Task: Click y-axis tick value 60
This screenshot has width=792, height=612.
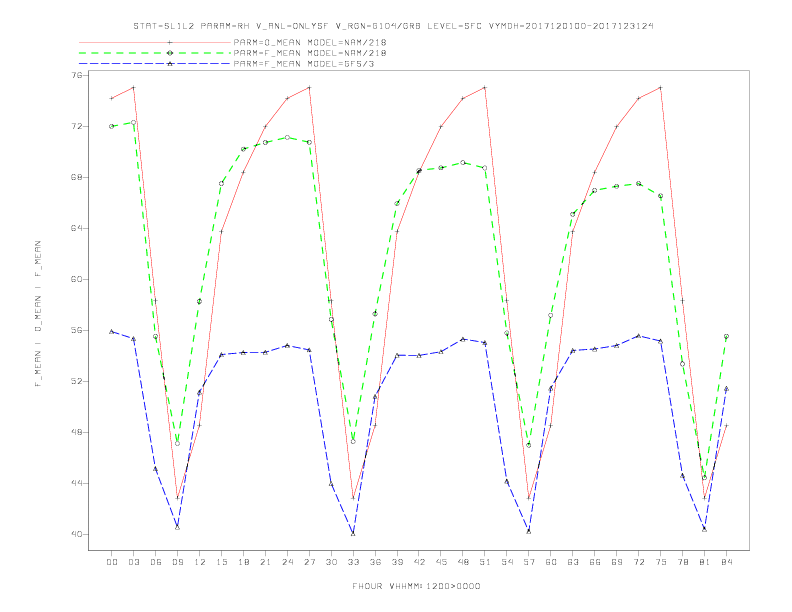Action: click(x=79, y=279)
